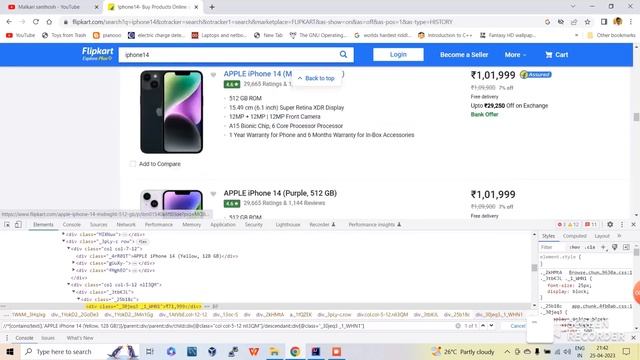Open the Cart
Viewport: 640px width, 360px height.
pyautogui.click(x=557, y=55)
